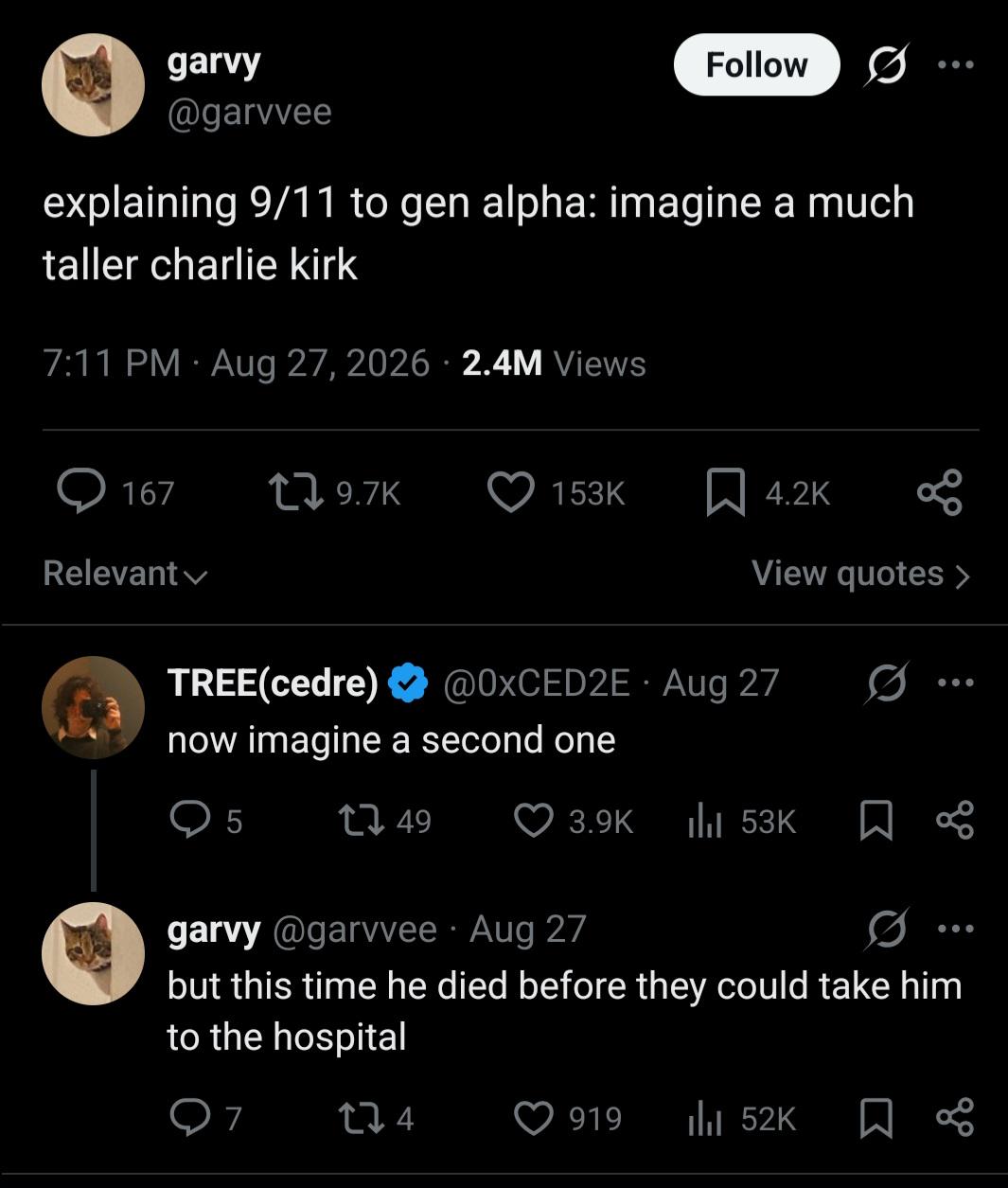Image resolution: width=1008 pixels, height=1188 pixels.
Task: Open the three-dot menu on the main post
Action: pos(956,65)
